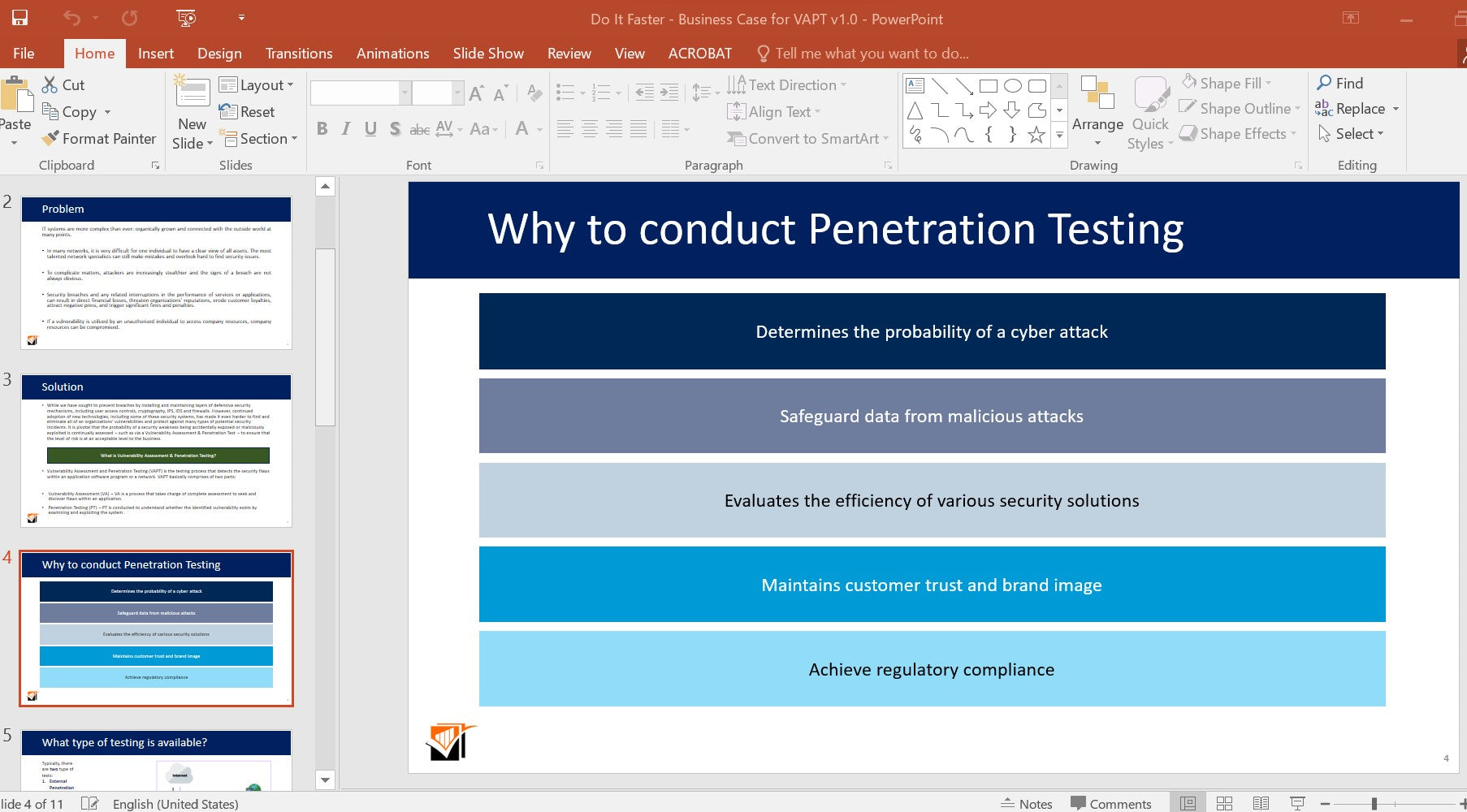The width and height of the screenshot is (1467, 812).
Task: Click the Find button
Action: [1340, 83]
